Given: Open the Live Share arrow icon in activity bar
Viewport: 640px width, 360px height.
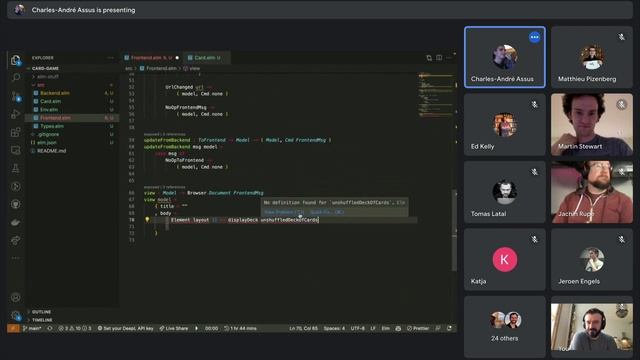Looking at the screenshot, I should 16,240.
